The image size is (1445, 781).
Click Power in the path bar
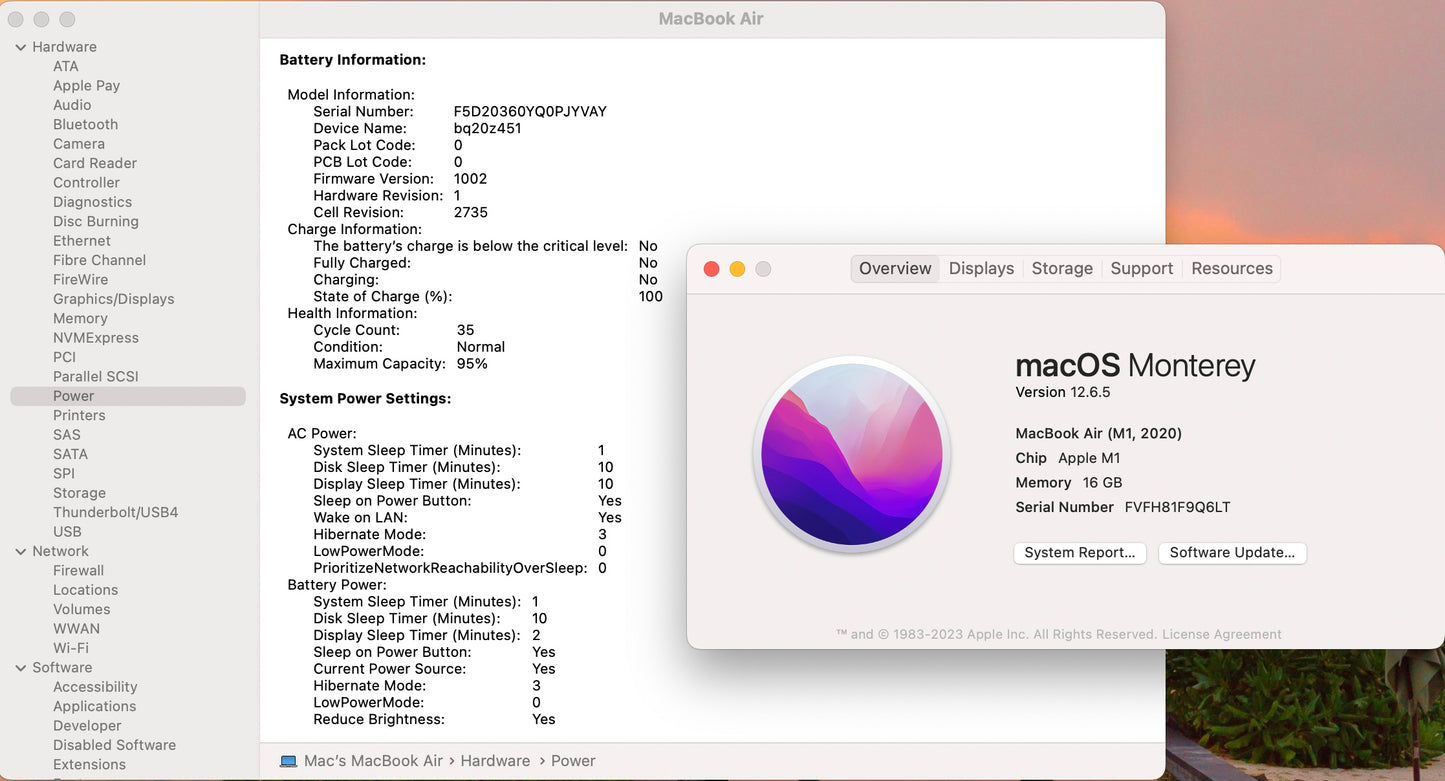573,761
